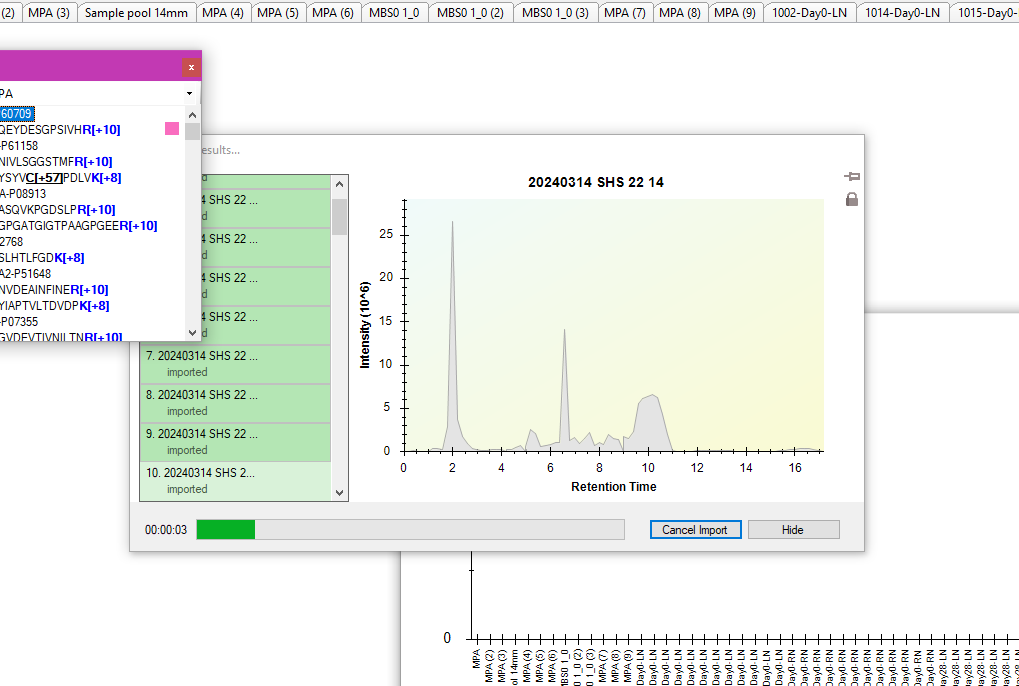Select imported file 10 in list
This screenshot has width=1019, height=686.
[236, 480]
